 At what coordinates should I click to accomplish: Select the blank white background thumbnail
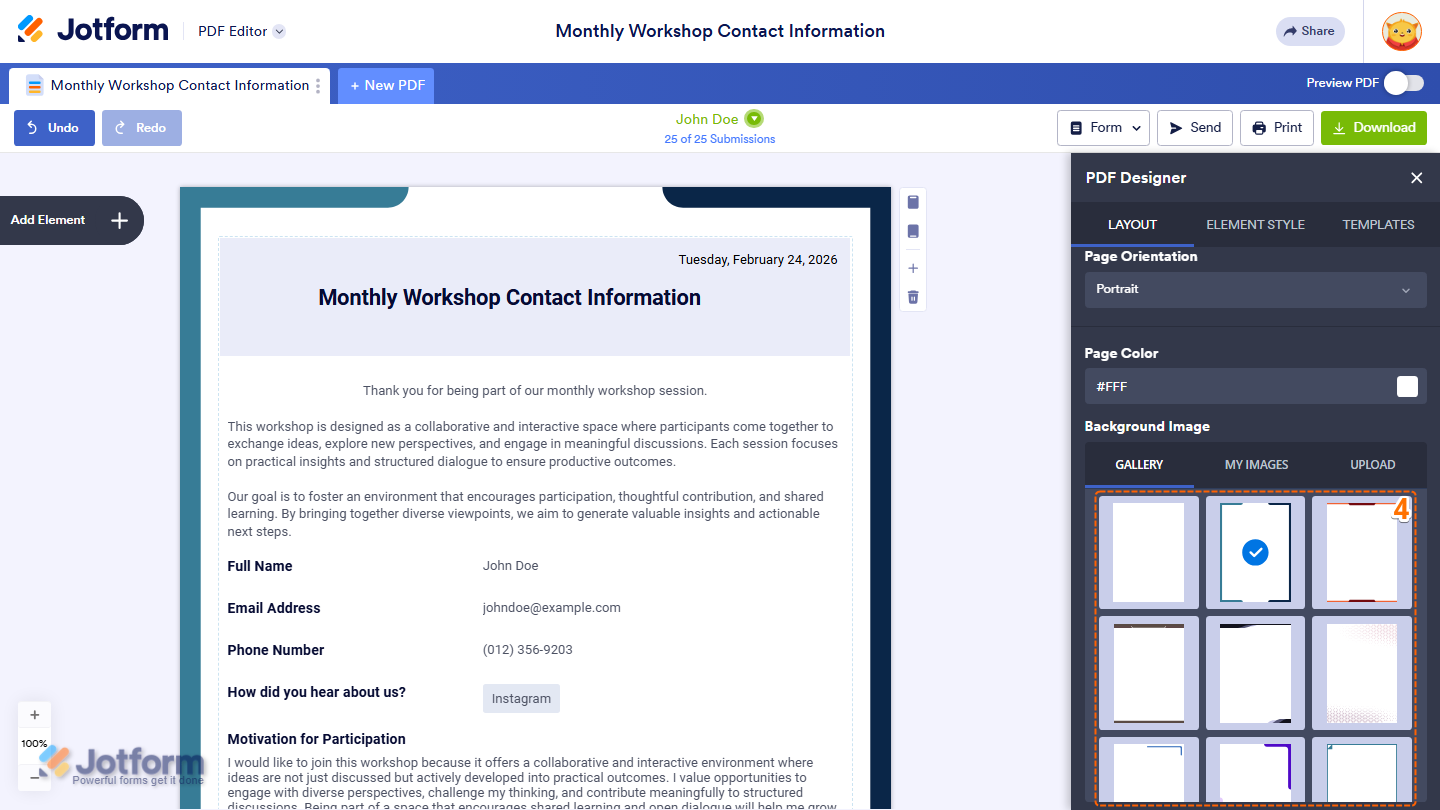pyautogui.click(x=1148, y=552)
